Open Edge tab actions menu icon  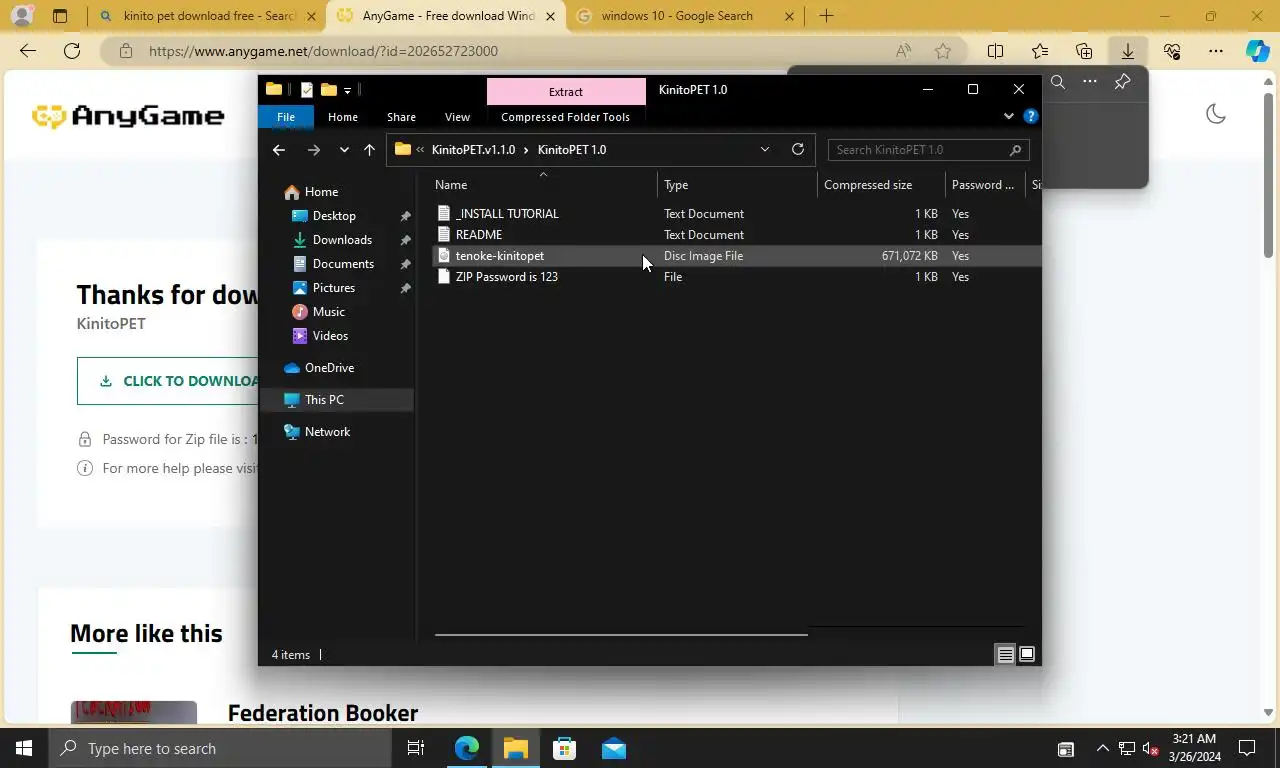[60, 16]
